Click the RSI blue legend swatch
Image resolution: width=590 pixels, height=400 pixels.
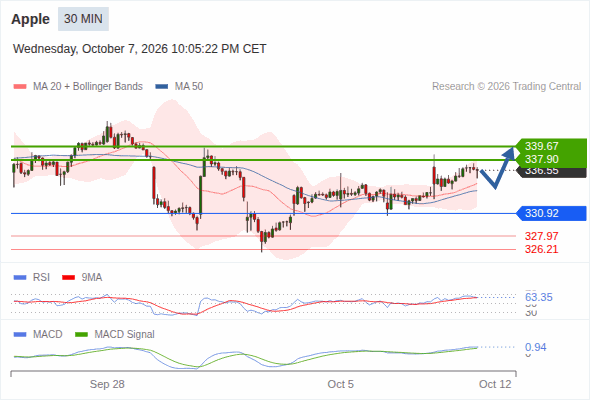click(x=20, y=278)
